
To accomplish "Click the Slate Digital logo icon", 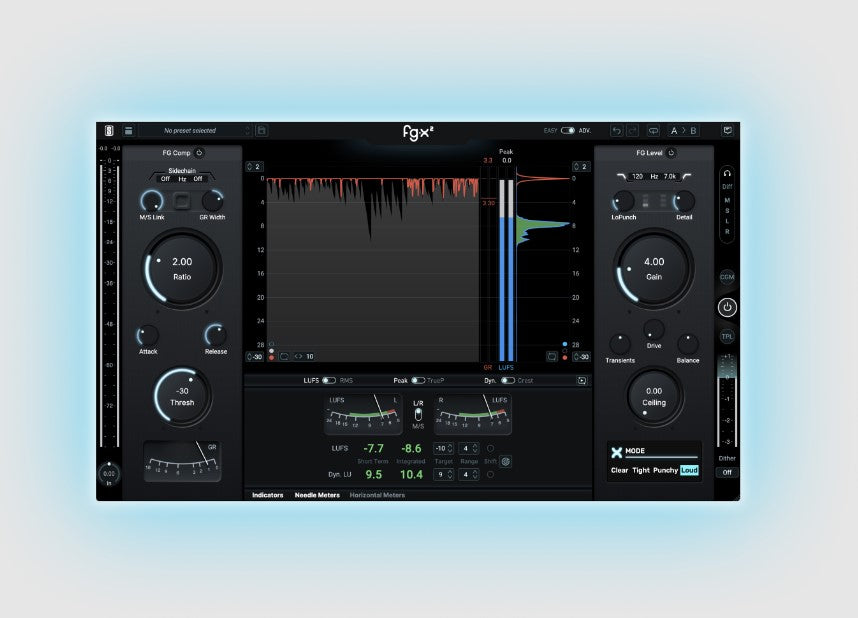I will pyautogui.click(x=107, y=130).
